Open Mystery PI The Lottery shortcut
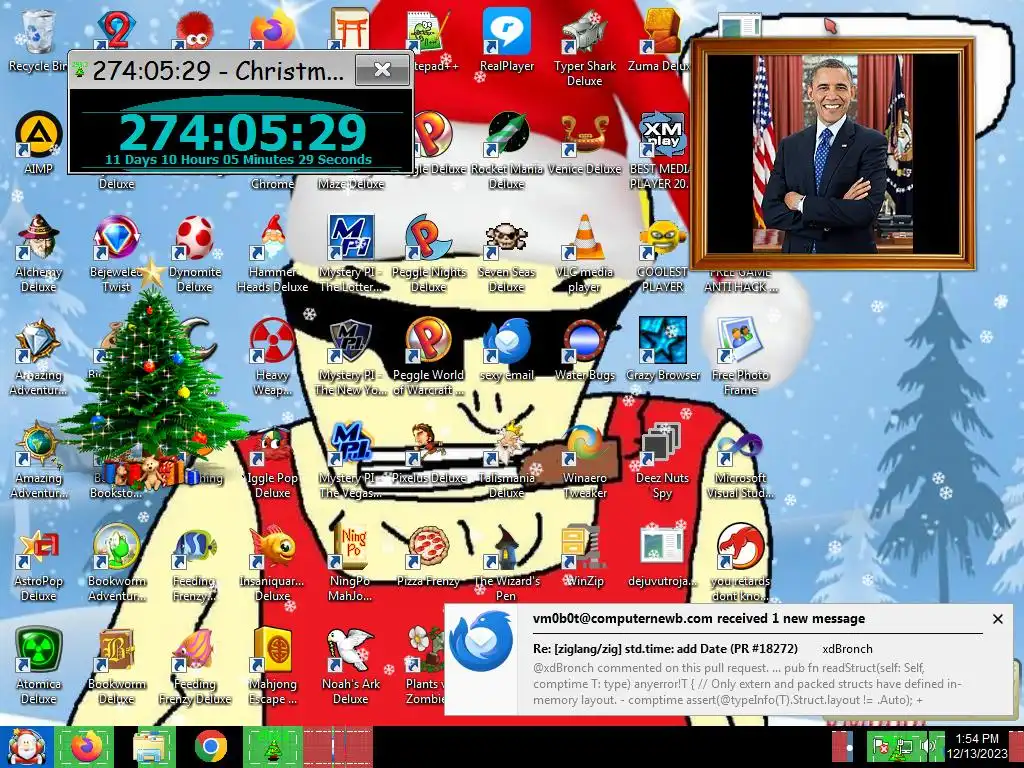The height and width of the screenshot is (768, 1024). click(x=351, y=253)
